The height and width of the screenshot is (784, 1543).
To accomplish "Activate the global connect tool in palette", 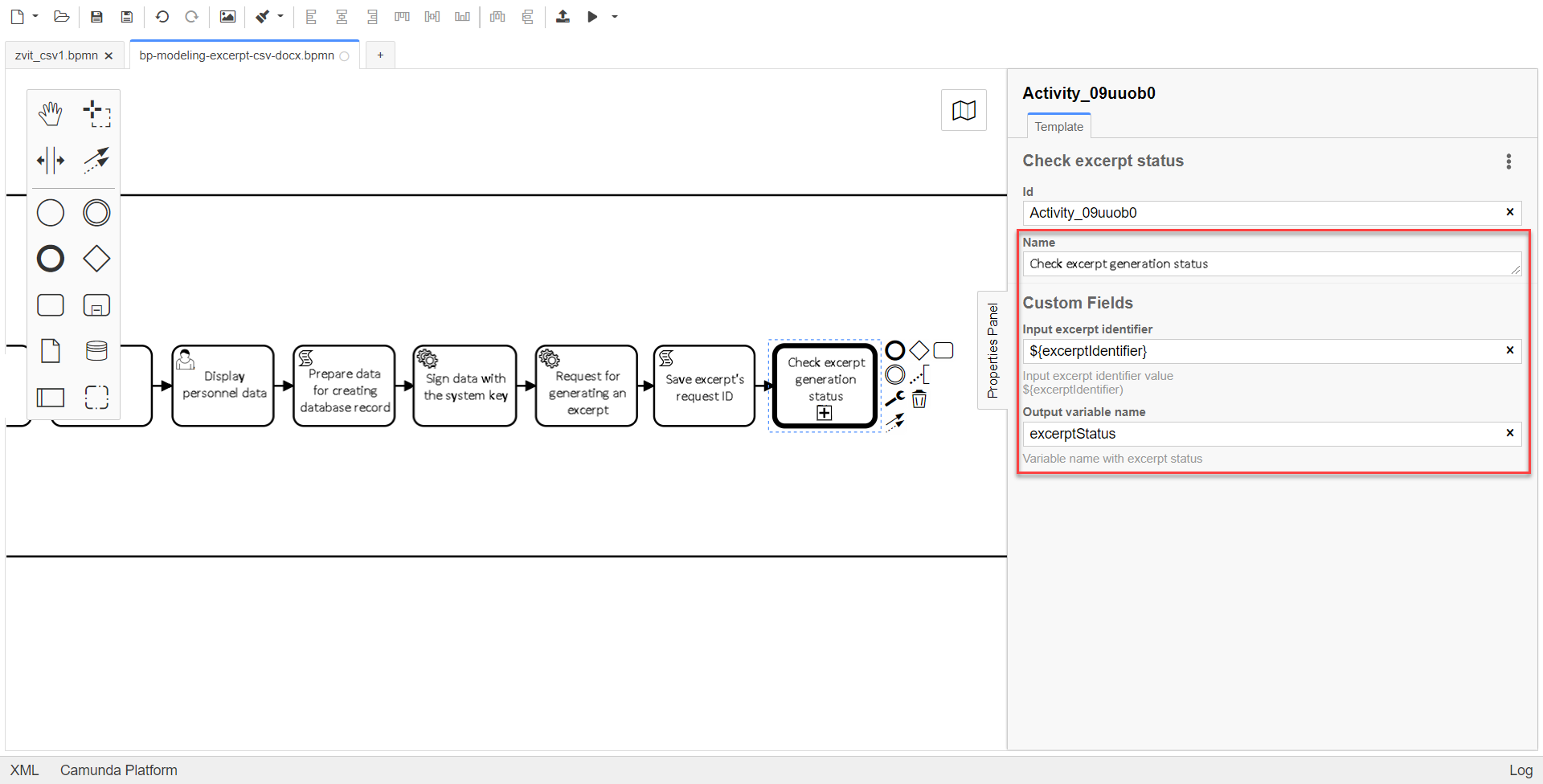I will tap(96, 160).
